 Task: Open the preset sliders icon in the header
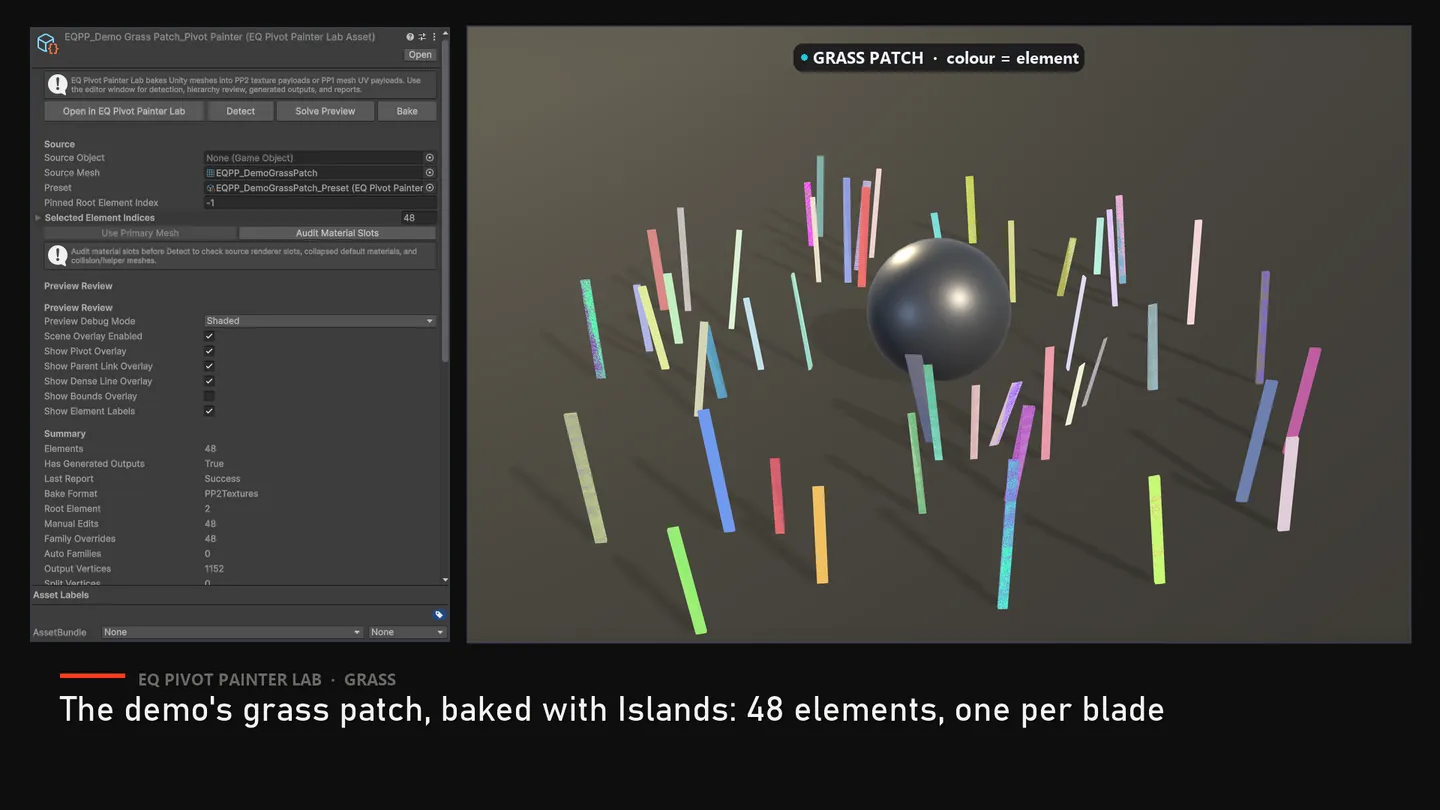pyautogui.click(x=422, y=37)
